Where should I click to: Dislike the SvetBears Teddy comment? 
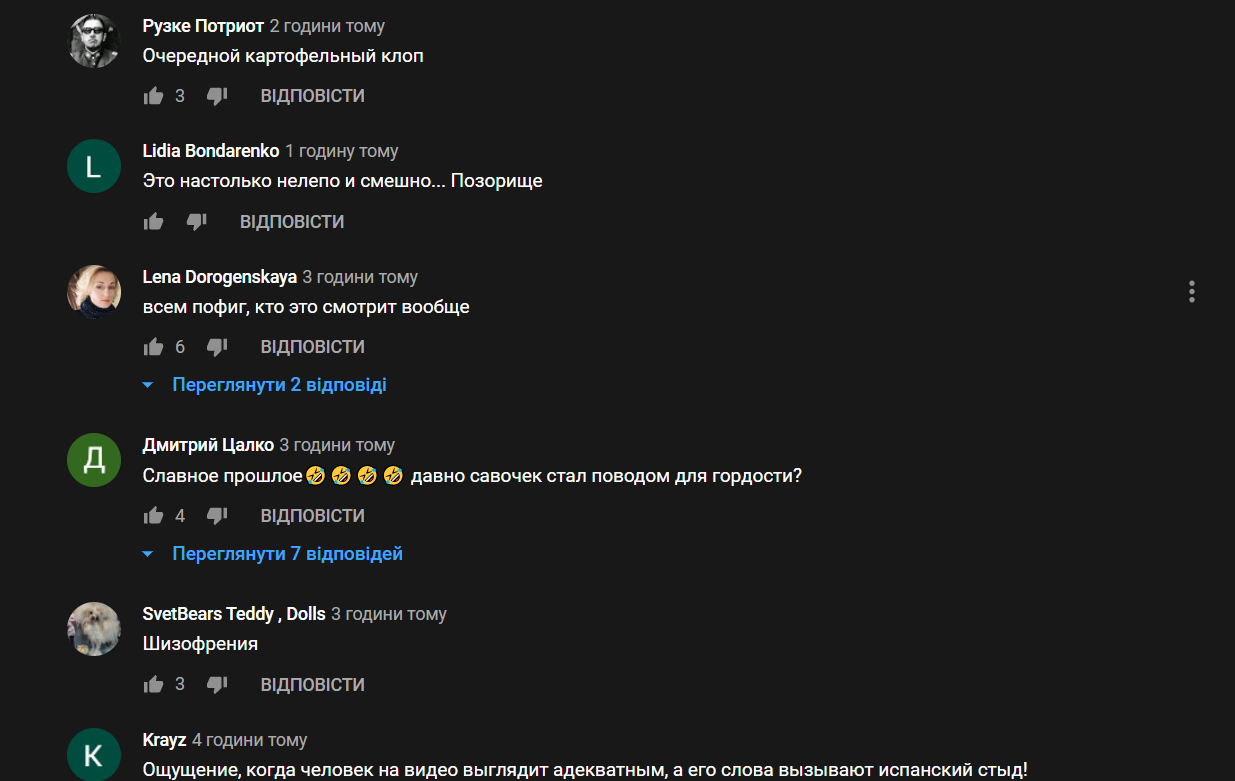[x=217, y=685]
